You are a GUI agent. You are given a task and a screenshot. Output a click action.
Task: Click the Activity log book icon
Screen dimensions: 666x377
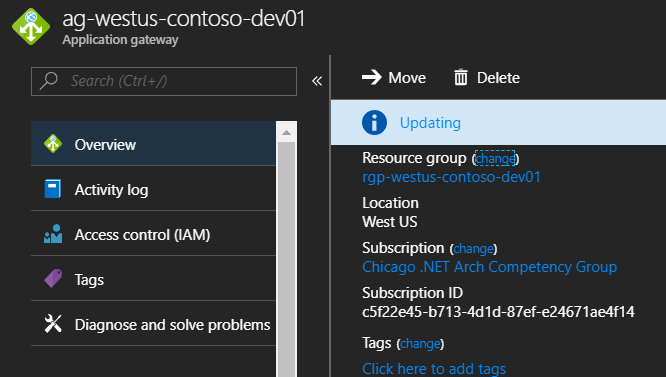(53, 189)
